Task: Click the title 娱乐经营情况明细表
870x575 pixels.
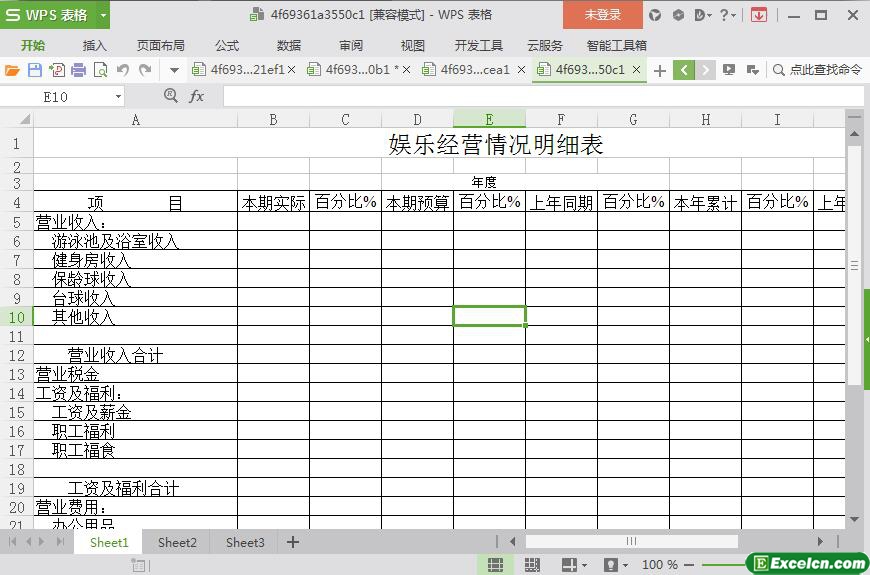Action: 495,144
